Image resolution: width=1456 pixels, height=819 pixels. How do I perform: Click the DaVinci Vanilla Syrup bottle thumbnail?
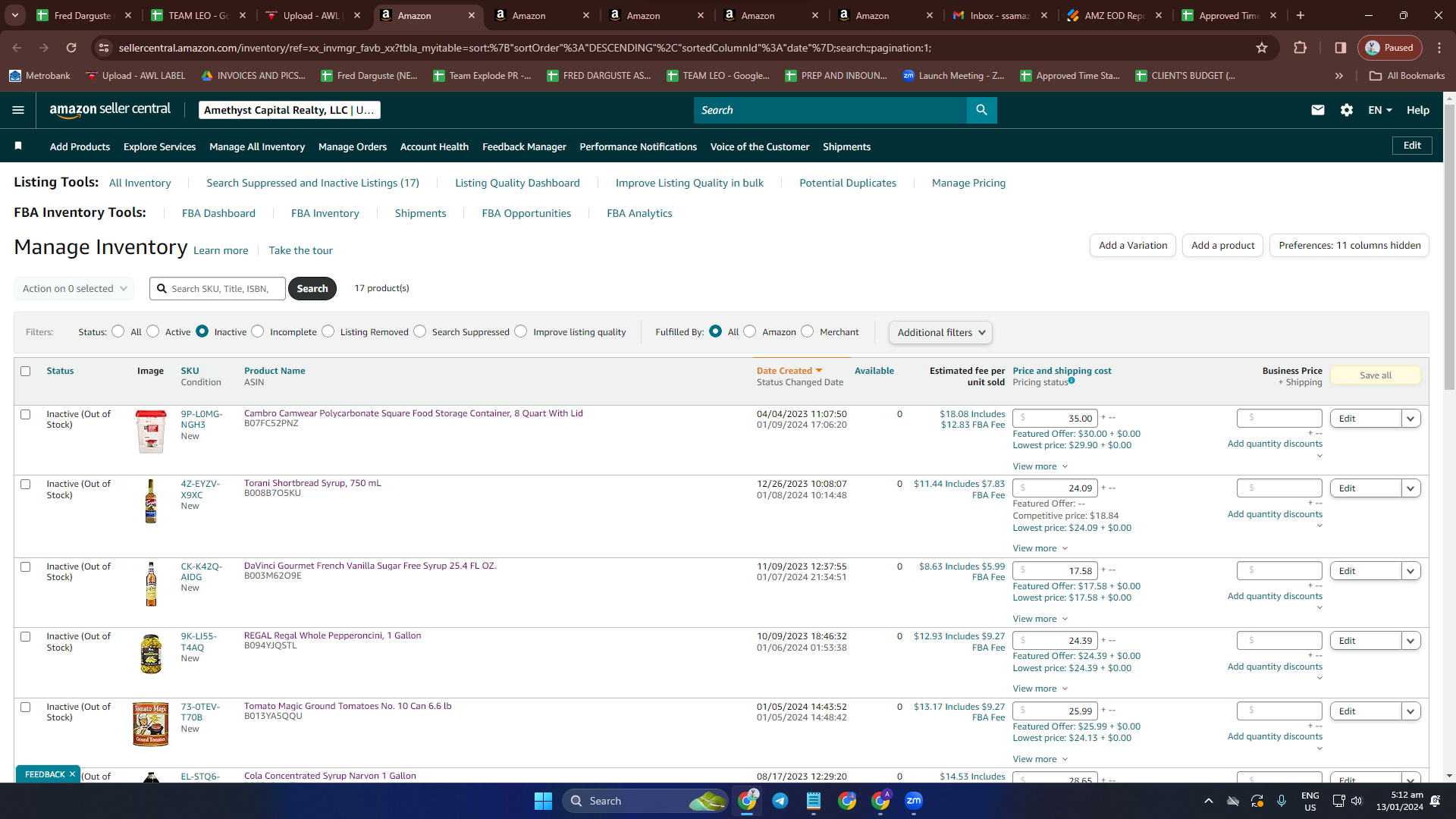point(151,584)
